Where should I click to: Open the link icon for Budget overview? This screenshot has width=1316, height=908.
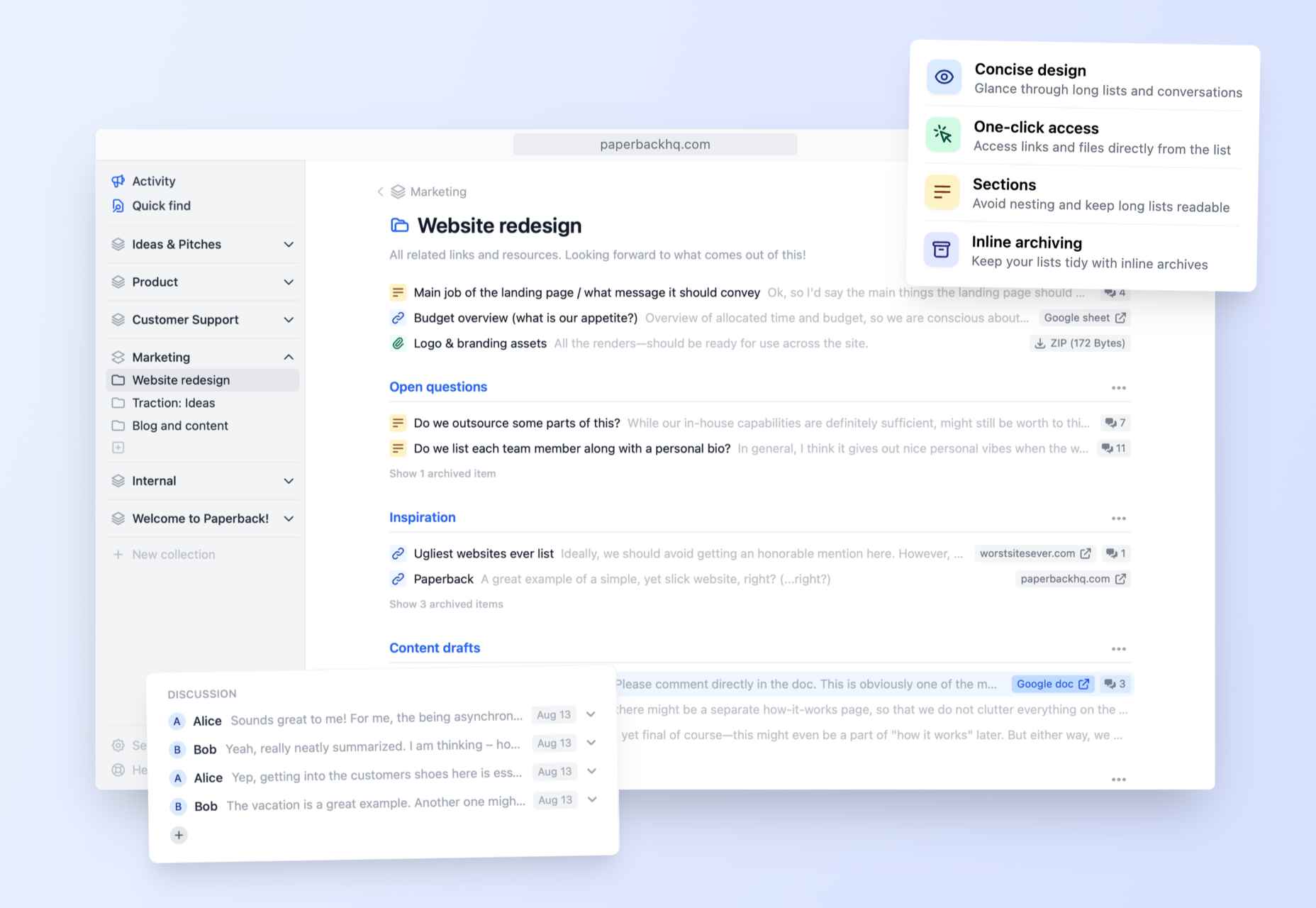tap(398, 318)
